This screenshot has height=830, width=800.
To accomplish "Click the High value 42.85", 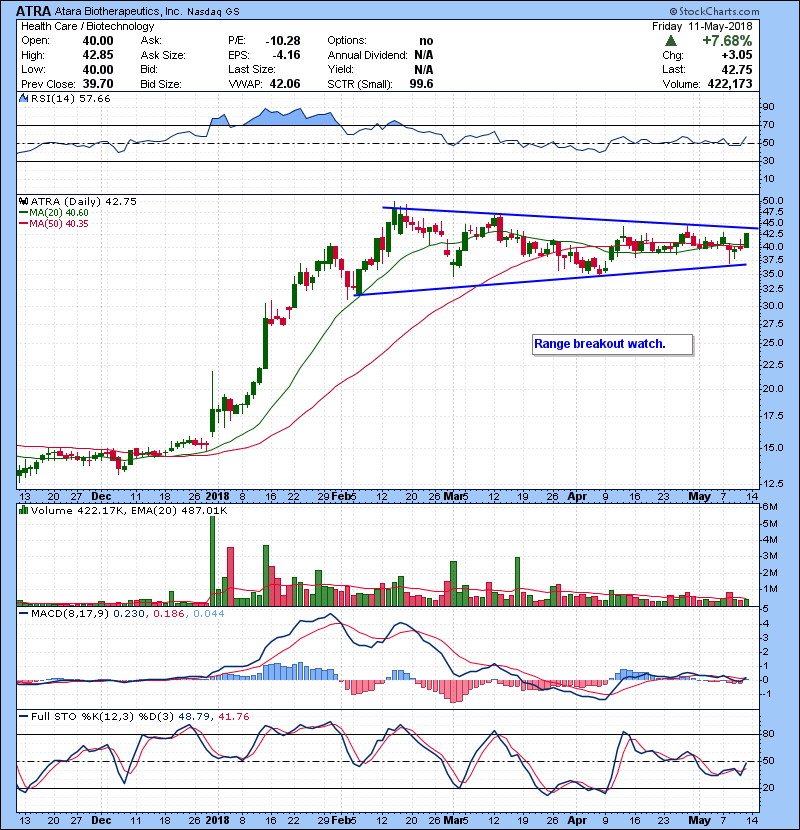I will click(98, 55).
